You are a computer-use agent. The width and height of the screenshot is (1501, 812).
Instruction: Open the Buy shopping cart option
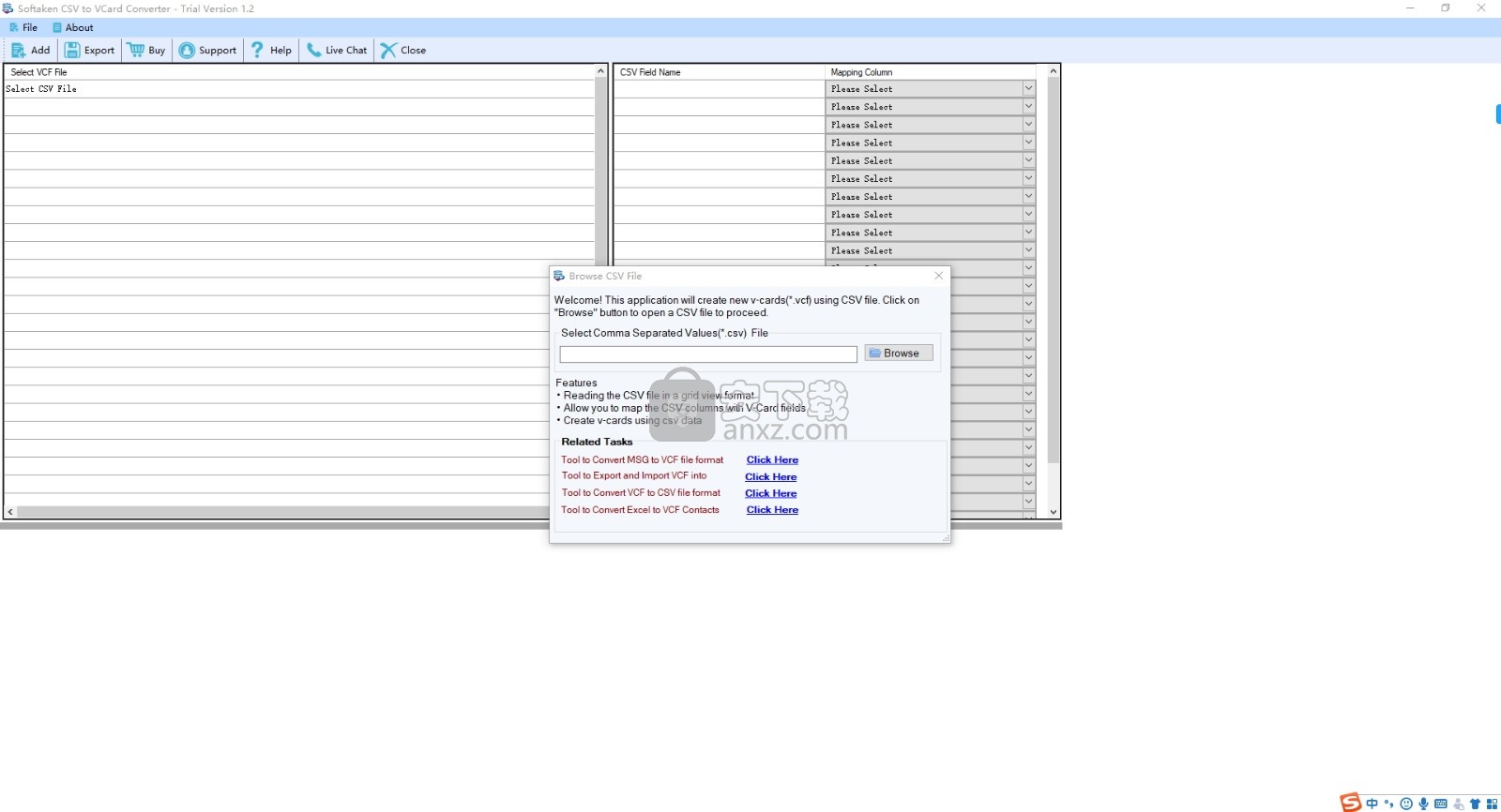146,51
